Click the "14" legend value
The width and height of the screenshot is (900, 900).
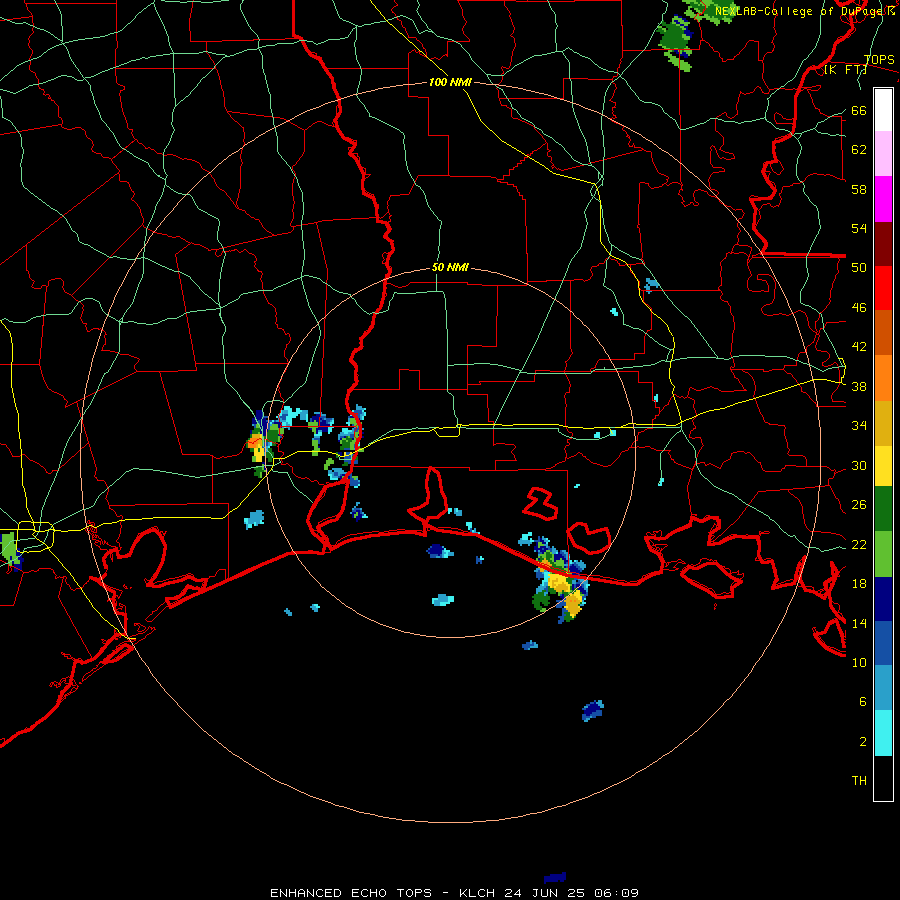click(x=859, y=623)
